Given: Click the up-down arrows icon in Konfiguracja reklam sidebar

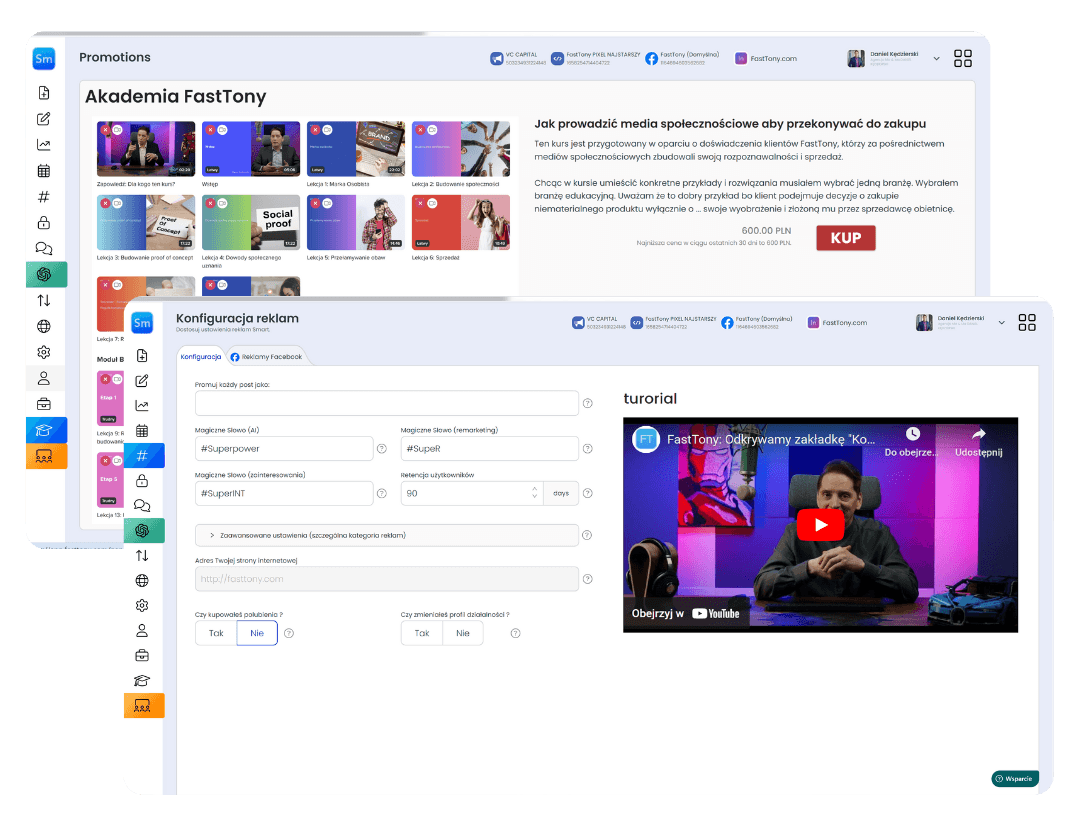Looking at the screenshot, I should pyautogui.click(x=142, y=555).
